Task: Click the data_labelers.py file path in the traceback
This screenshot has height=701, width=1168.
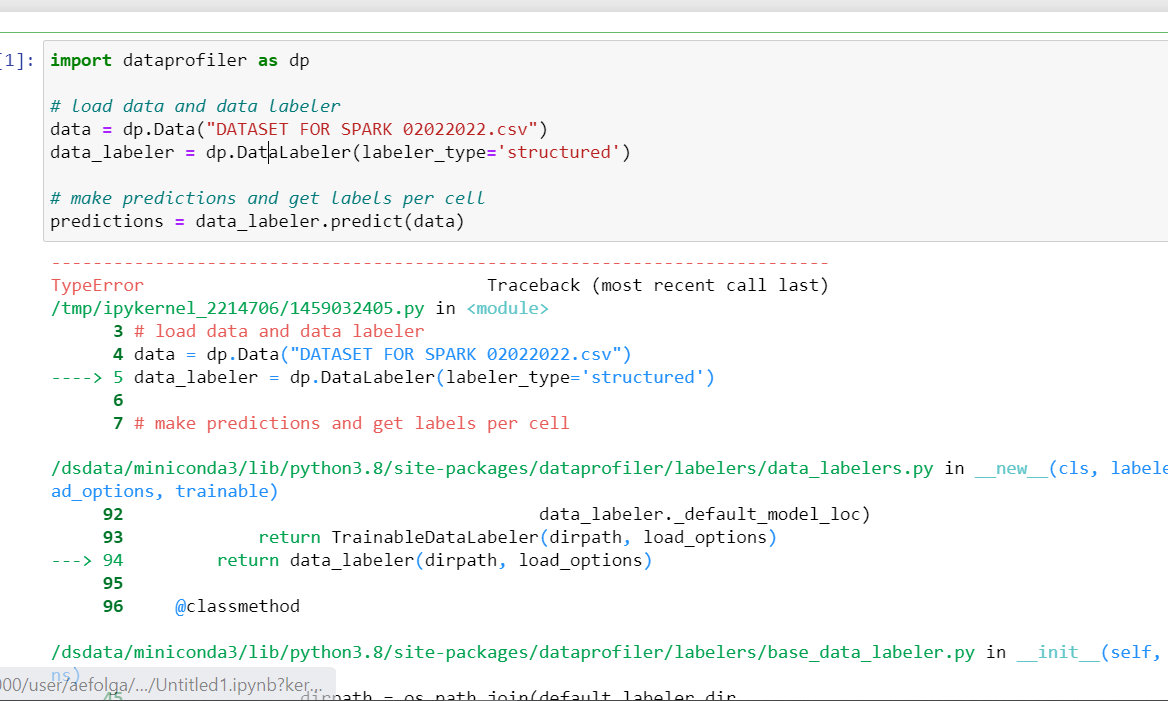Action: 492,469
